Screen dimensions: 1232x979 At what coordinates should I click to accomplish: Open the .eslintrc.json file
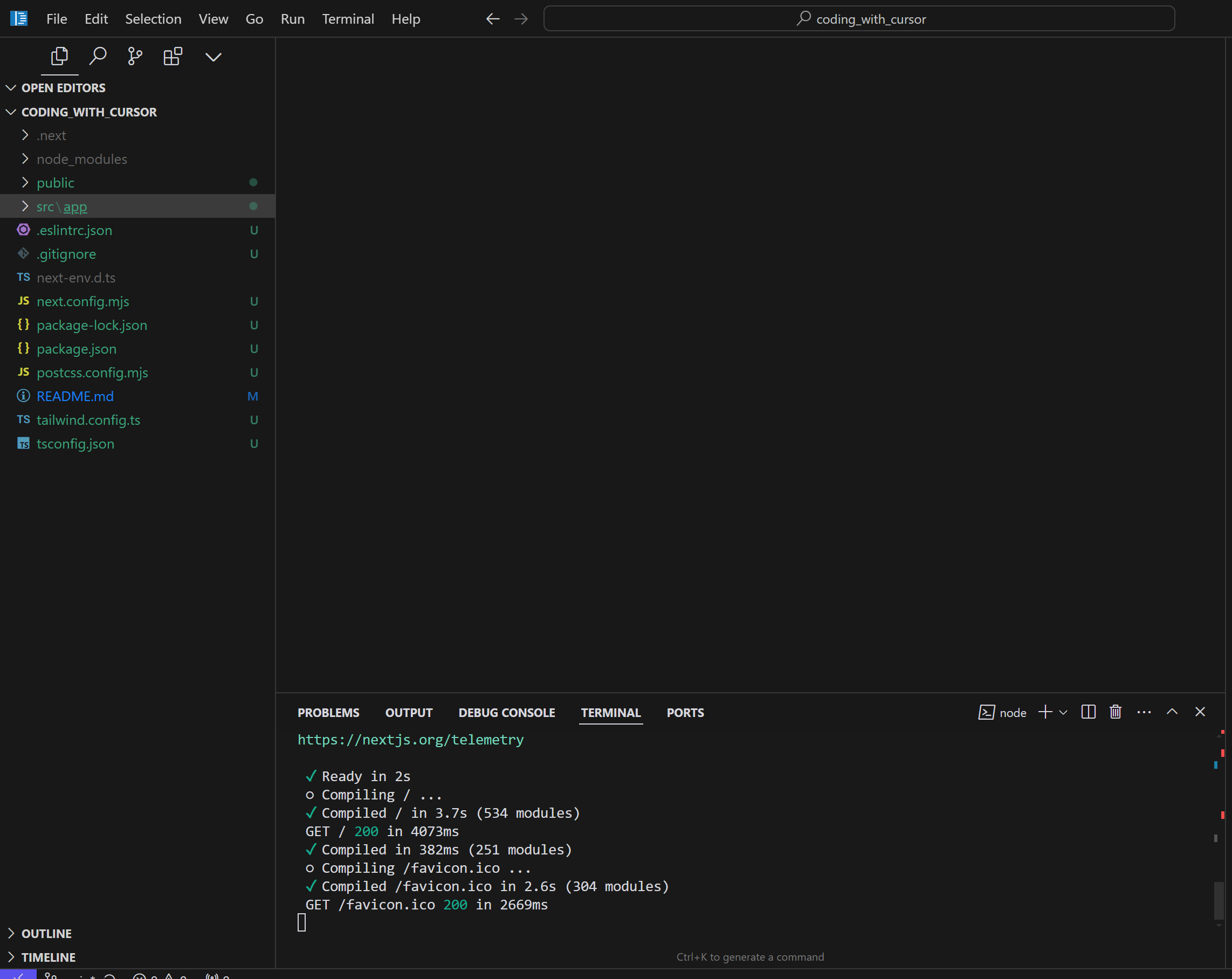click(x=137, y=230)
